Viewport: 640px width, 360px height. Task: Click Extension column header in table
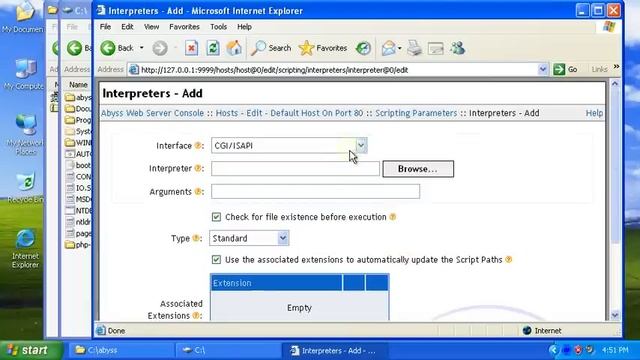[x=276, y=283]
